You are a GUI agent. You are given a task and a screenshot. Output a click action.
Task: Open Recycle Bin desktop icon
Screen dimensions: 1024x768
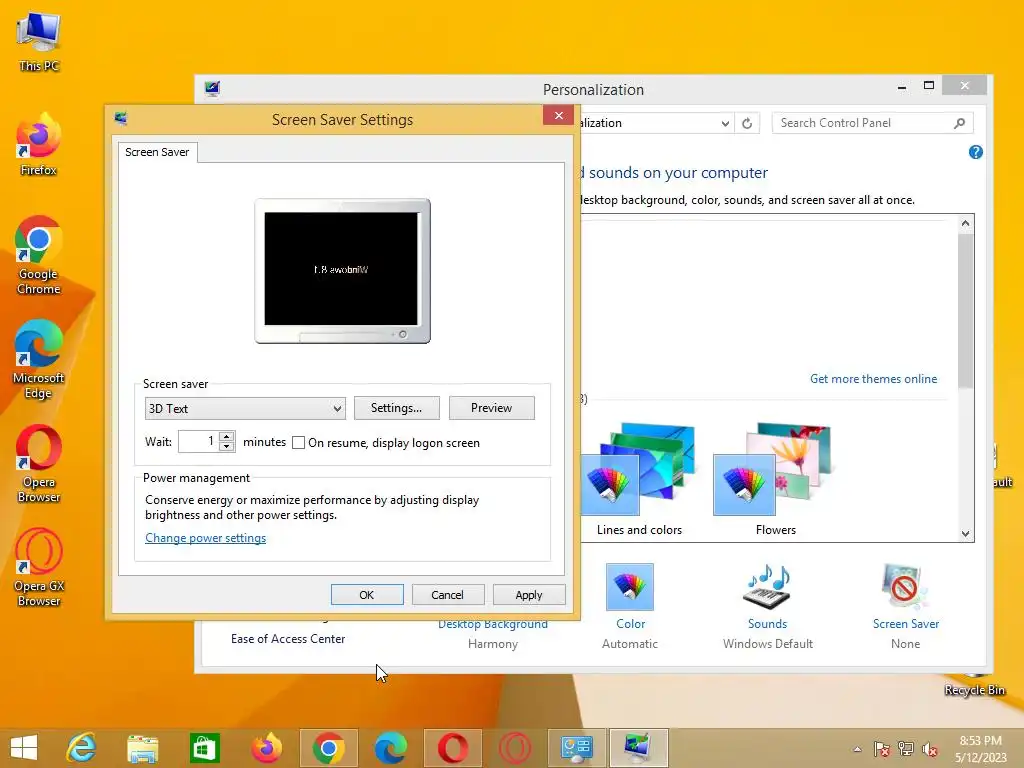tap(974, 686)
